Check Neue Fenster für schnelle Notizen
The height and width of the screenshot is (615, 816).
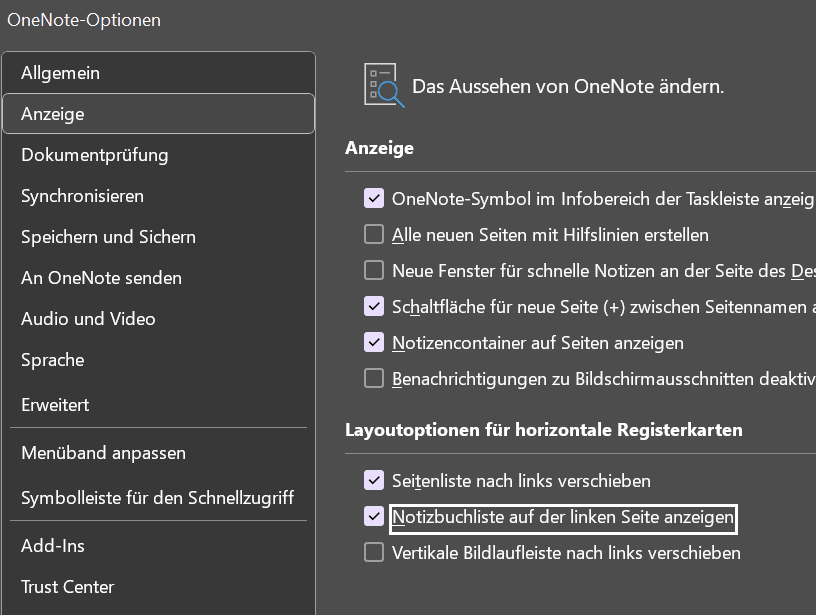pos(374,271)
